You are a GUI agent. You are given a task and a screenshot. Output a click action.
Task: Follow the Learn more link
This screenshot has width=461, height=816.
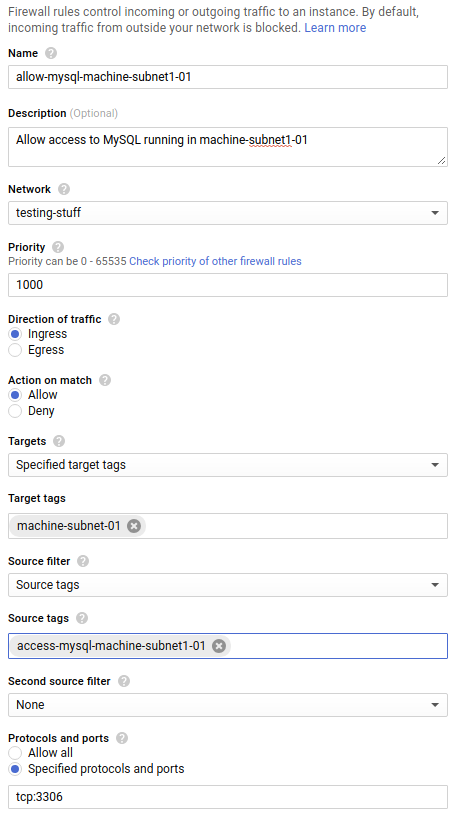pos(335,28)
